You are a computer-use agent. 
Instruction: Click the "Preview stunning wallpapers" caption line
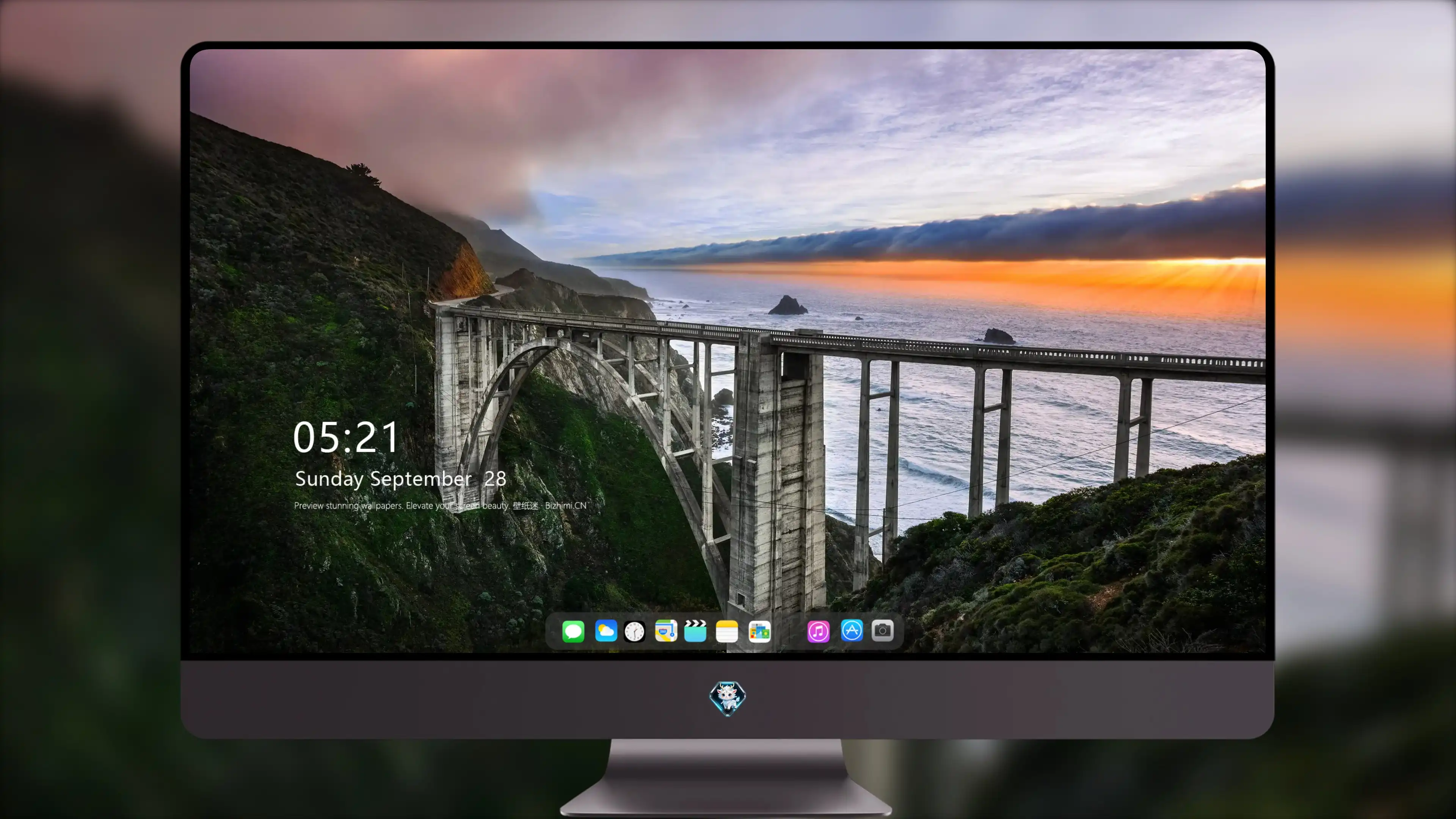440,505
